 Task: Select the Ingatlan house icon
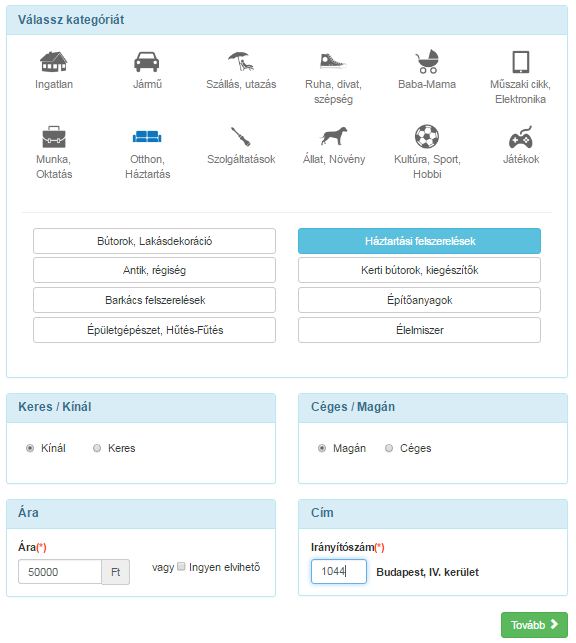(54, 62)
